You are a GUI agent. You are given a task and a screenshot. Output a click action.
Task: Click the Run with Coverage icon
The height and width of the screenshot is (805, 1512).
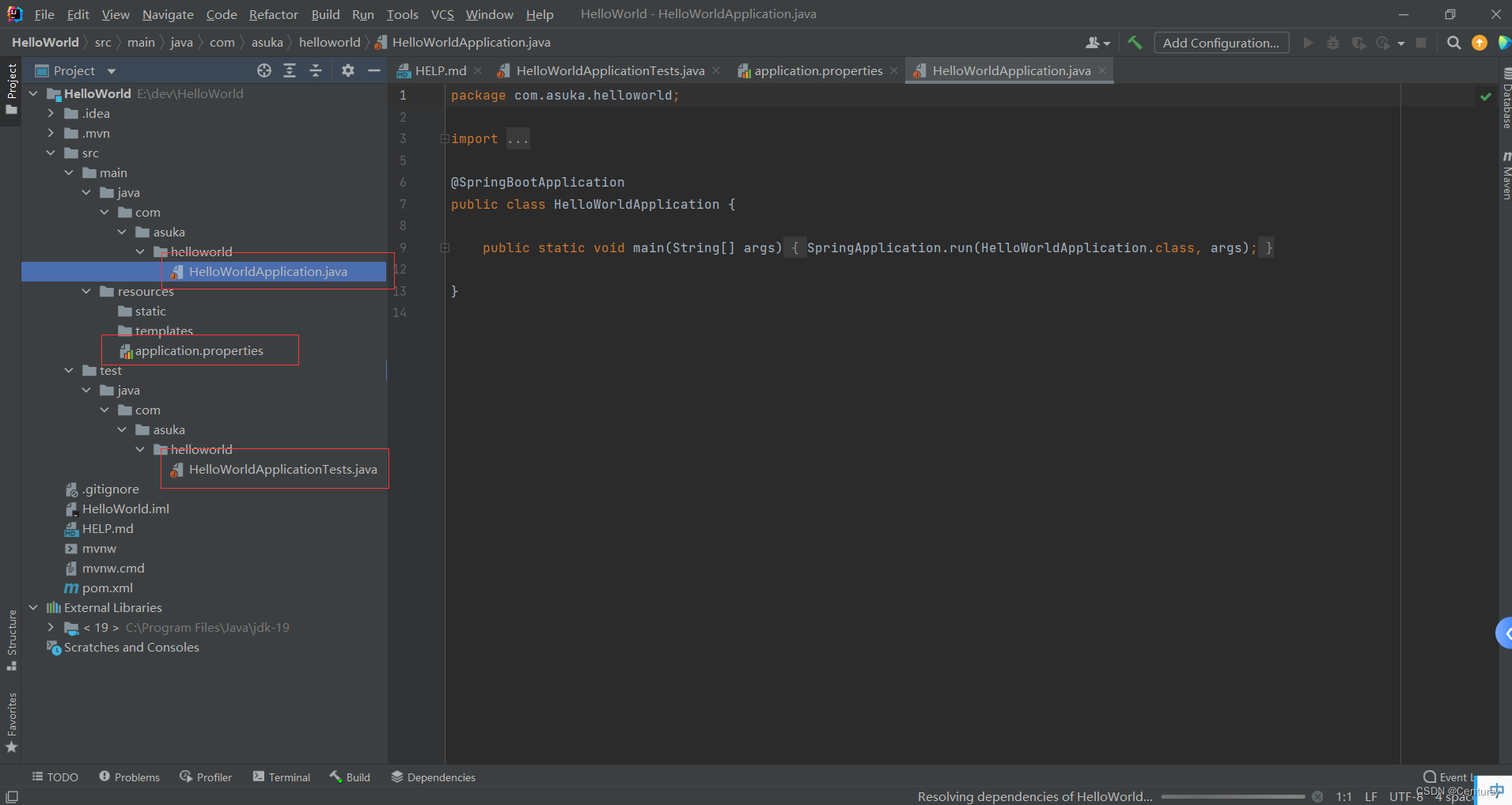tap(1359, 43)
